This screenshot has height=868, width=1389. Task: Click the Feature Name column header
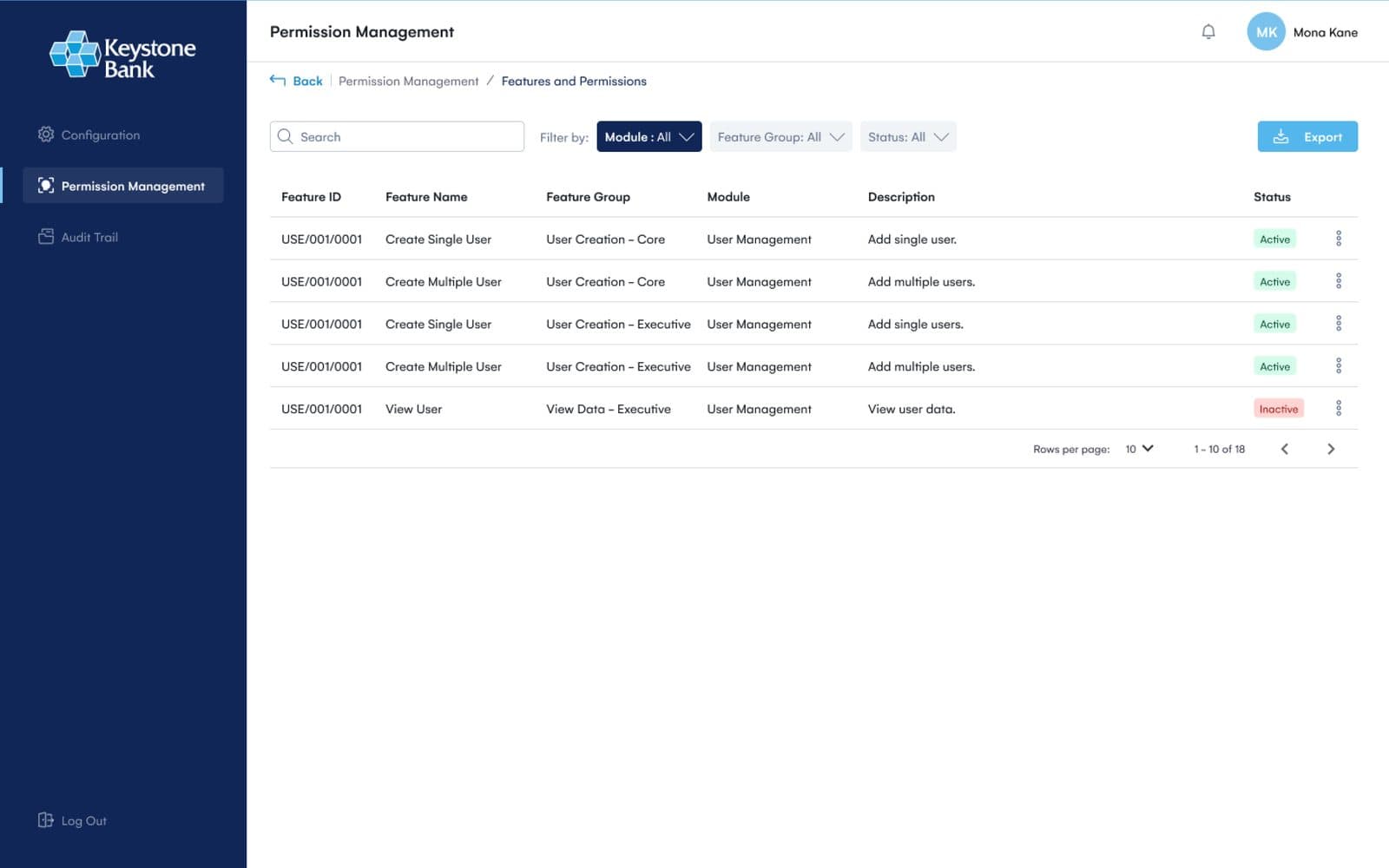click(426, 197)
